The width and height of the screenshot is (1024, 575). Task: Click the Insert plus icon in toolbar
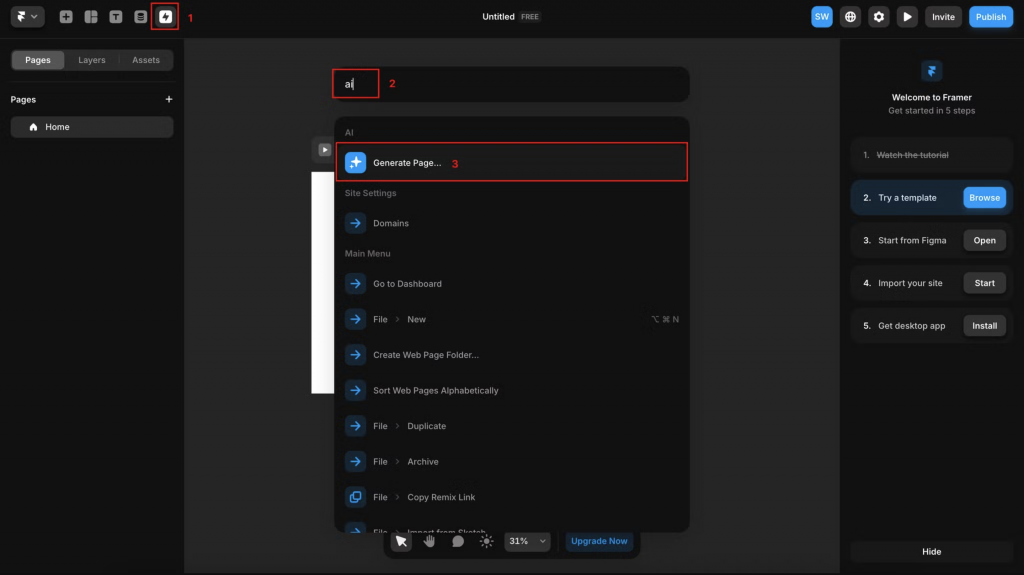click(x=66, y=17)
